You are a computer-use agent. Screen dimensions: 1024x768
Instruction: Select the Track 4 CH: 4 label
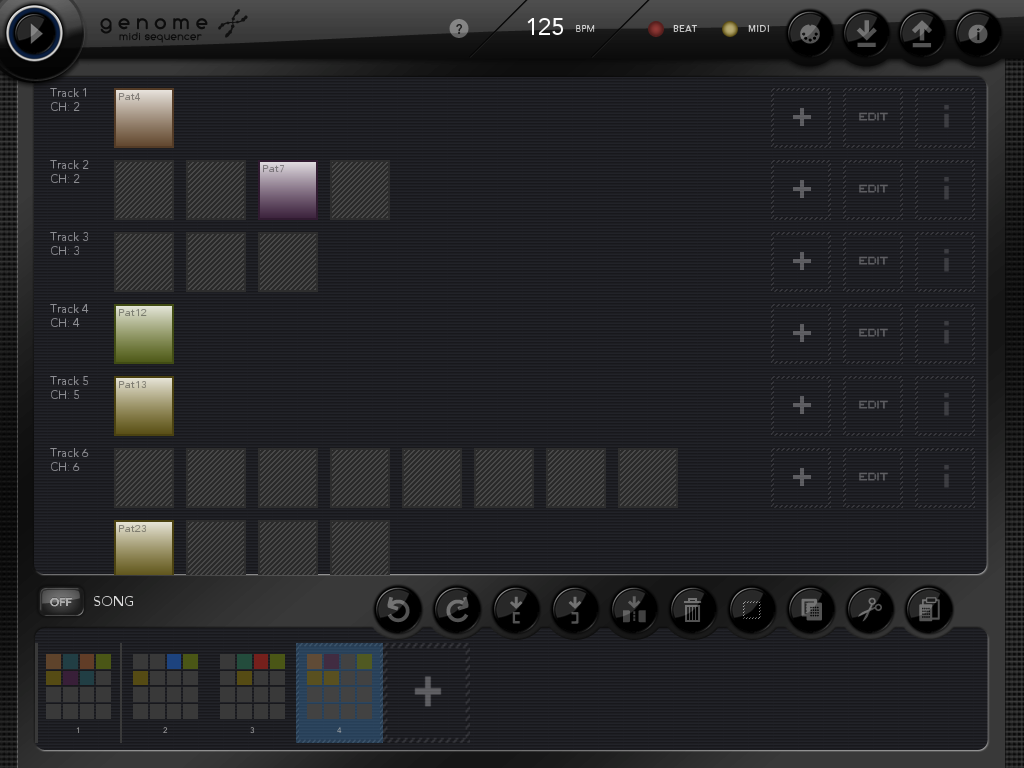coord(69,316)
